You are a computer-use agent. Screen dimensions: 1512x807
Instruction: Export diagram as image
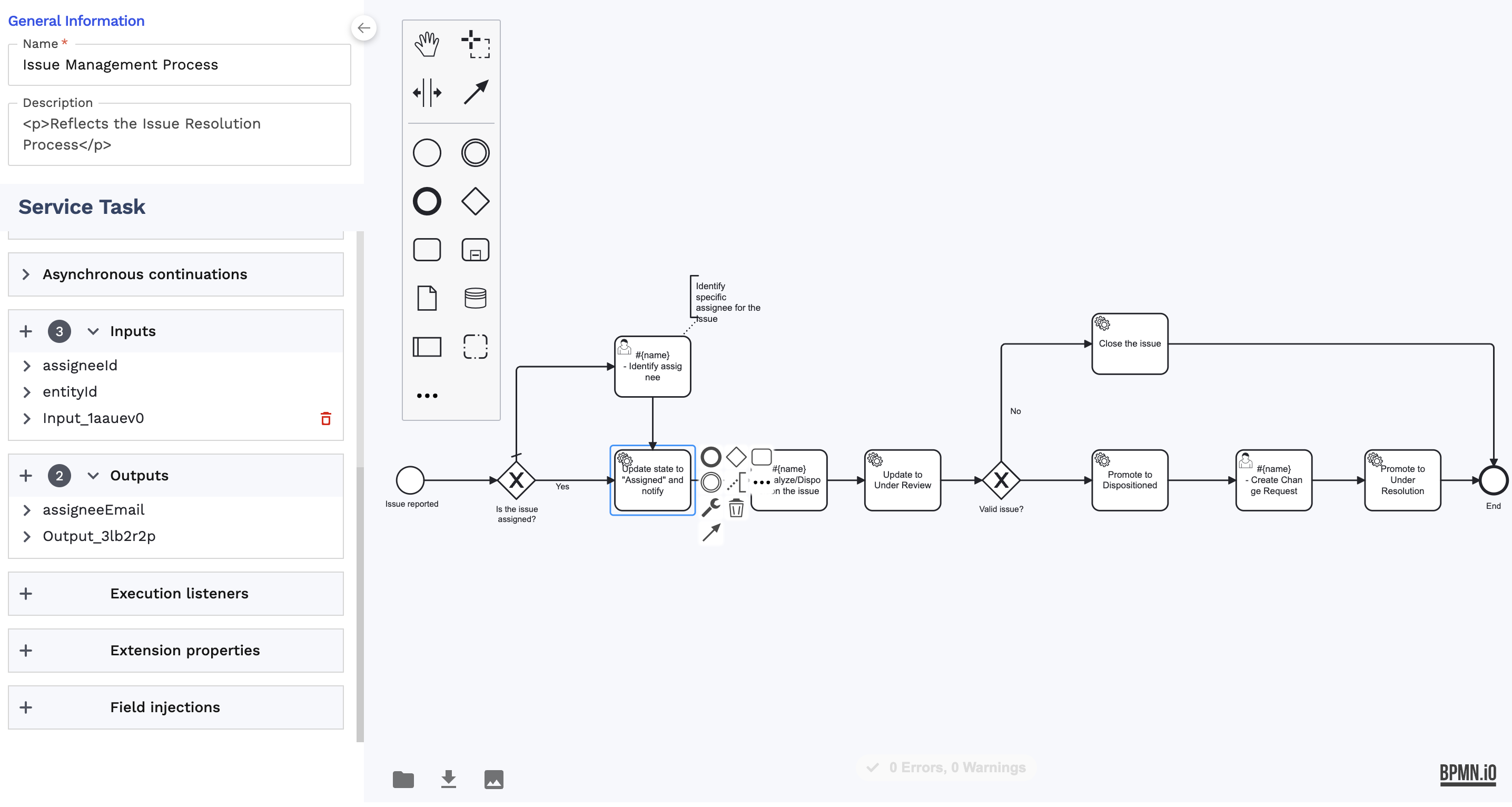coord(493,780)
